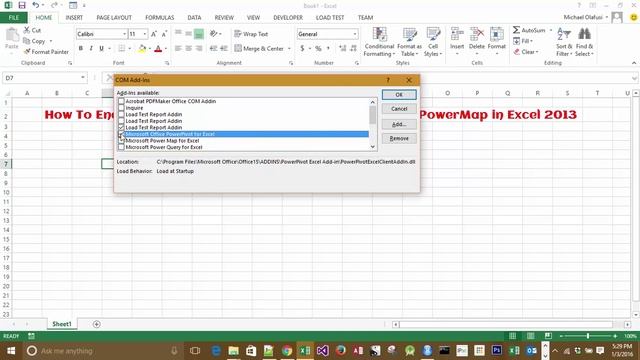Switch to the FORMULAS tab

[160, 18]
